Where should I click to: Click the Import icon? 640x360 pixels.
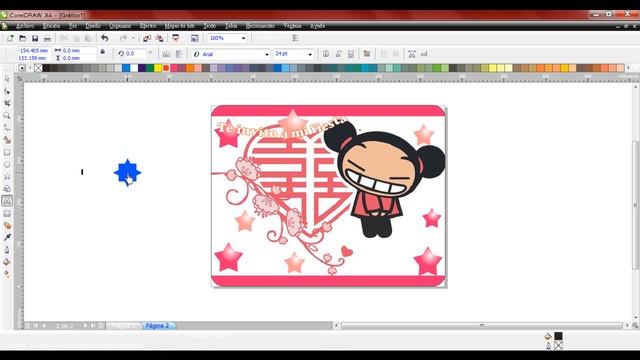(147, 38)
